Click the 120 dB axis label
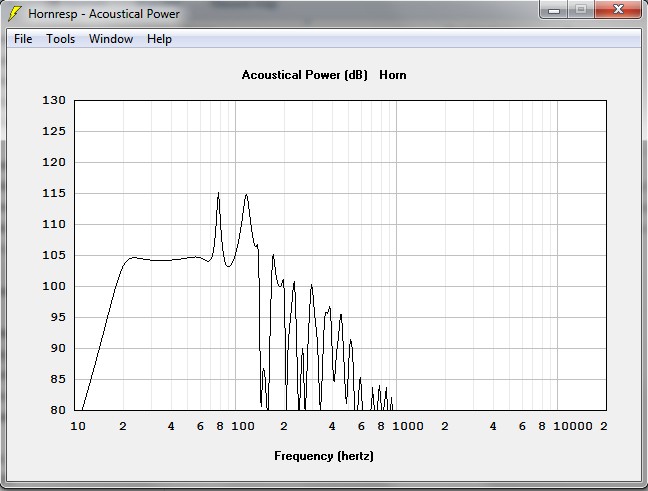 (x=54, y=162)
